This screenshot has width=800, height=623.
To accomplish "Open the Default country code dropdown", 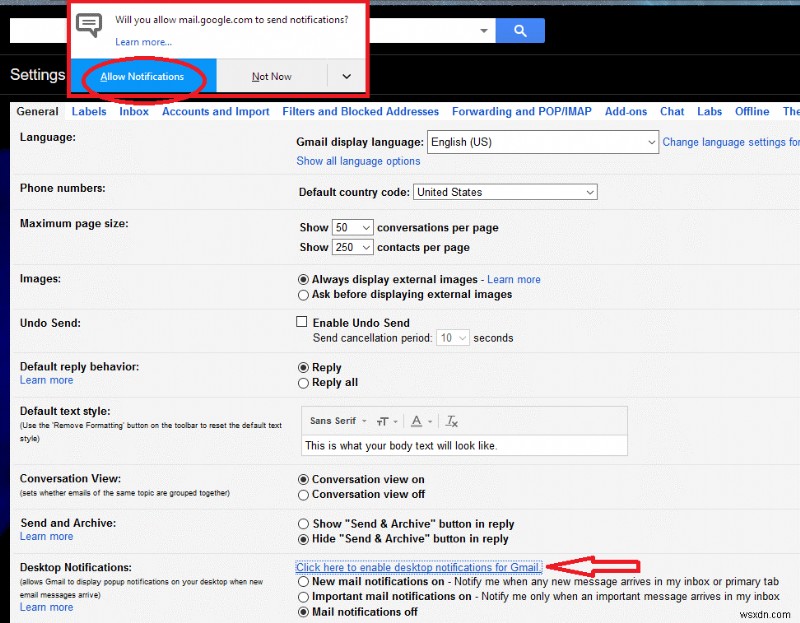I will [505, 192].
